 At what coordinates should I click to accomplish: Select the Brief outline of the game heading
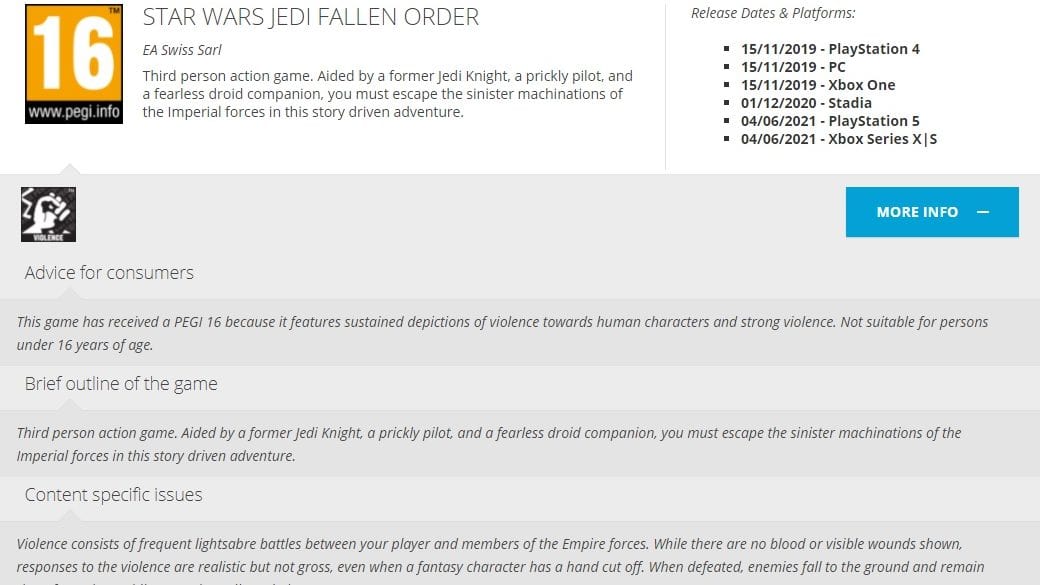(121, 383)
